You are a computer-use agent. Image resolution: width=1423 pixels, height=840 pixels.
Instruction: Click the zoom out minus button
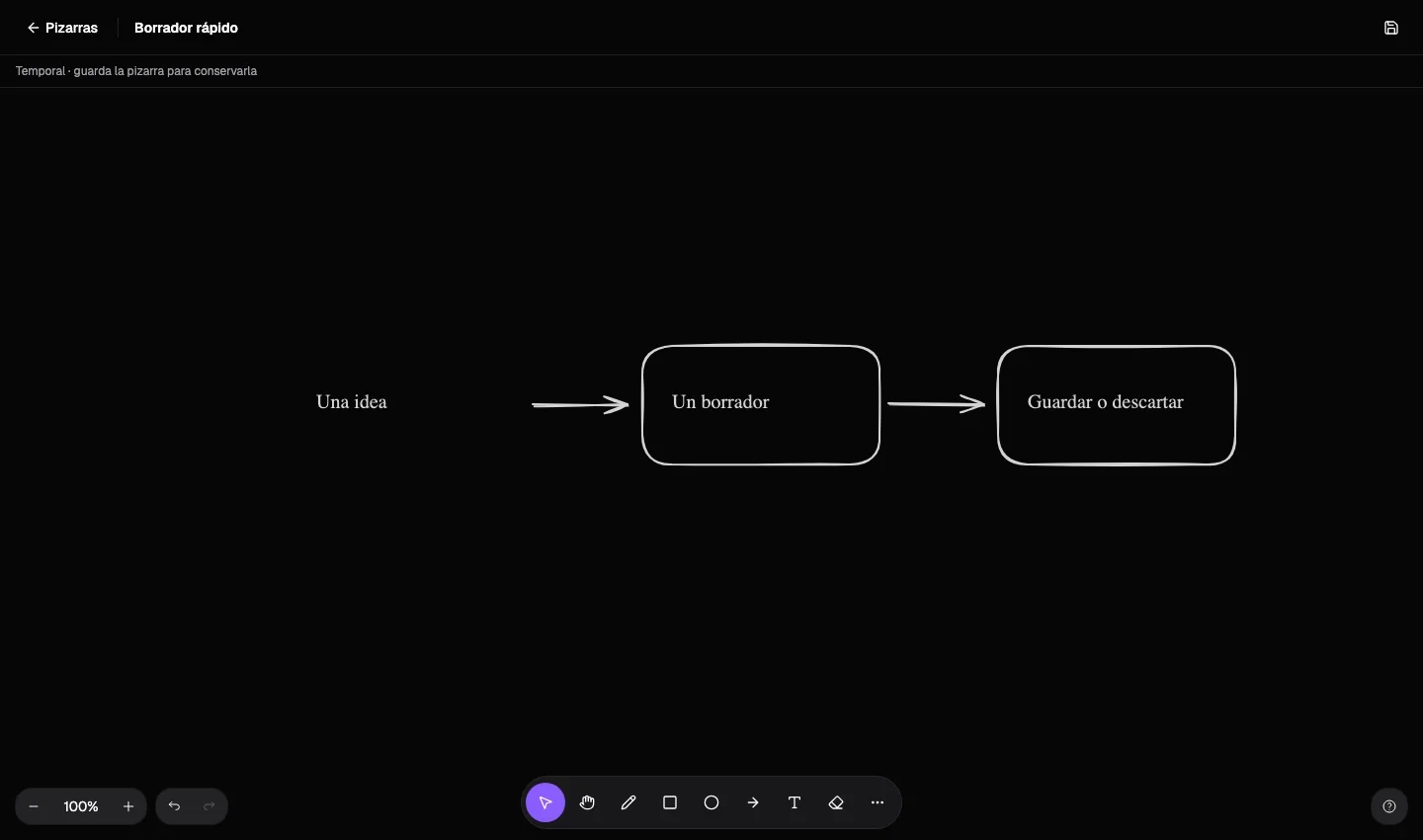pos(34,806)
